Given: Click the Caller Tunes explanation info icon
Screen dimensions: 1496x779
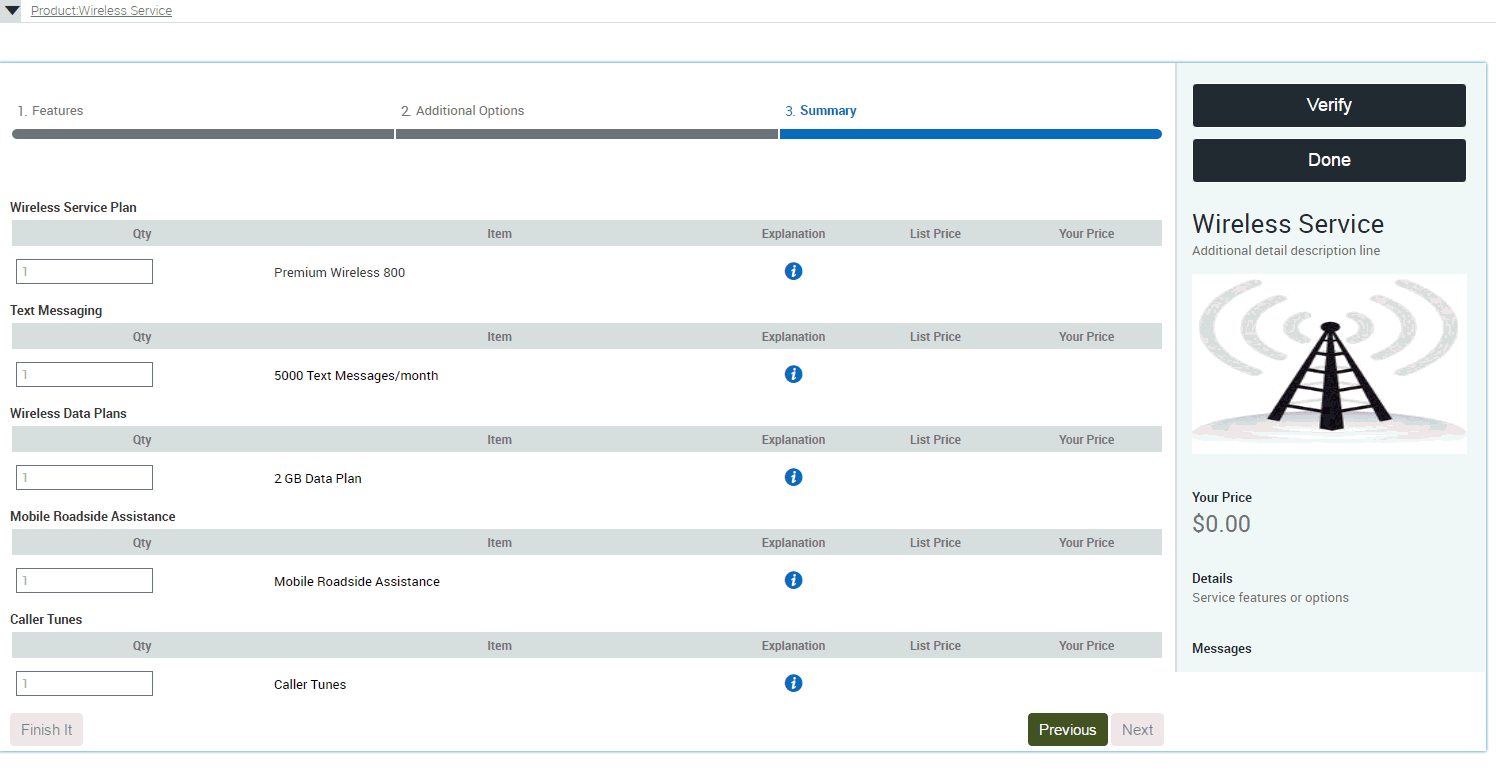Looking at the screenshot, I should (x=793, y=683).
